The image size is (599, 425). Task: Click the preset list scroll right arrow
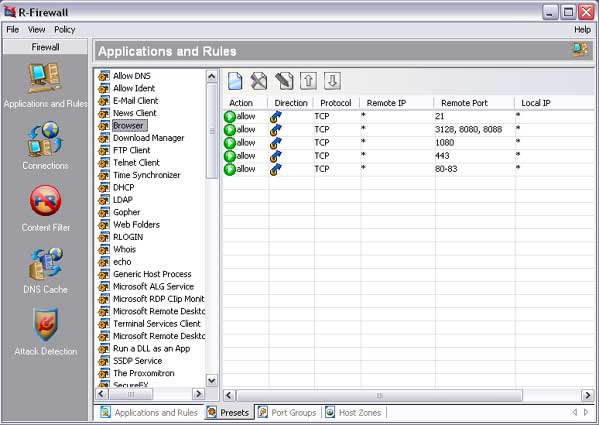coord(198,394)
